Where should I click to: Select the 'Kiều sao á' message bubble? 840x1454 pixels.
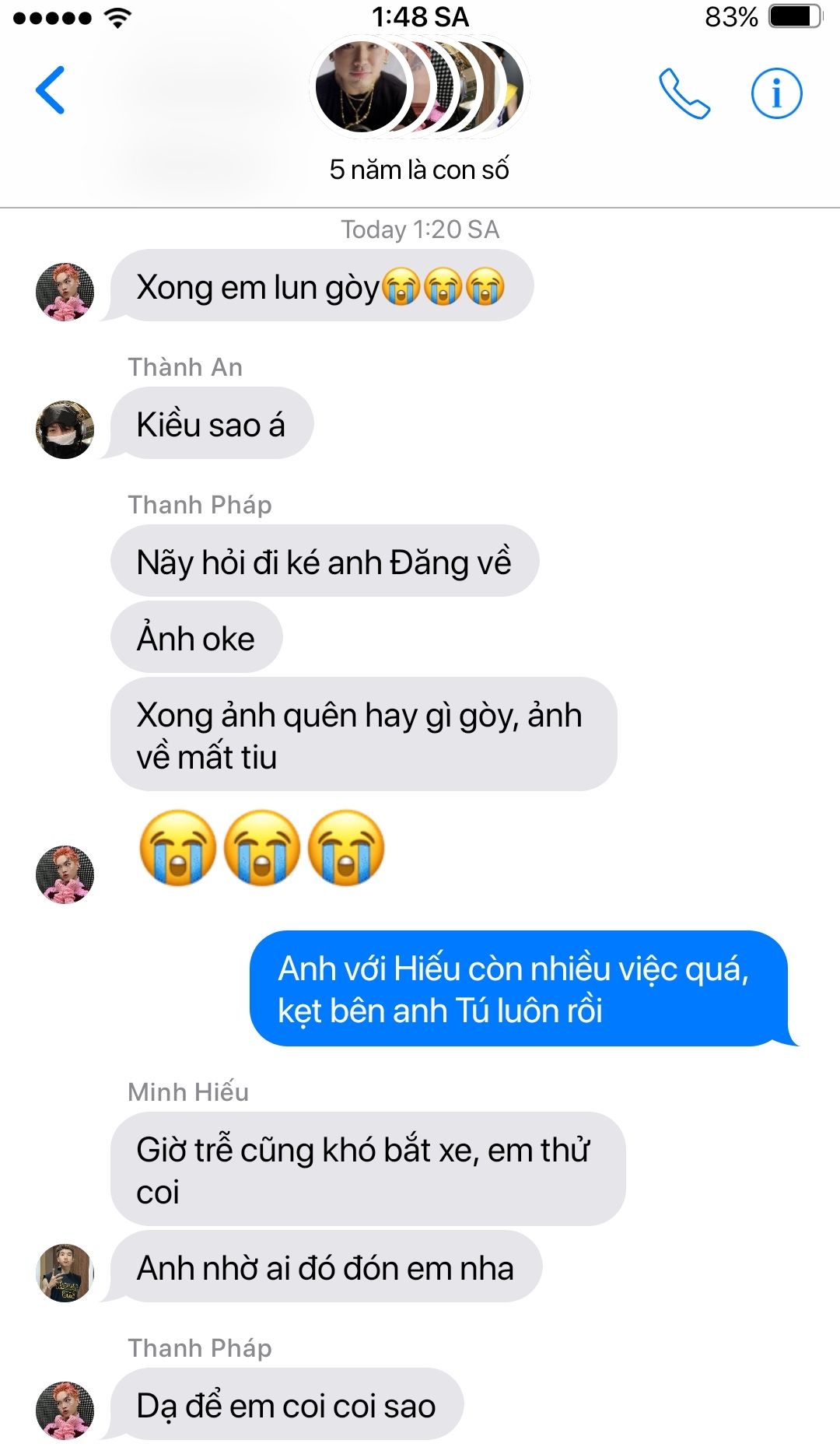coord(212,424)
